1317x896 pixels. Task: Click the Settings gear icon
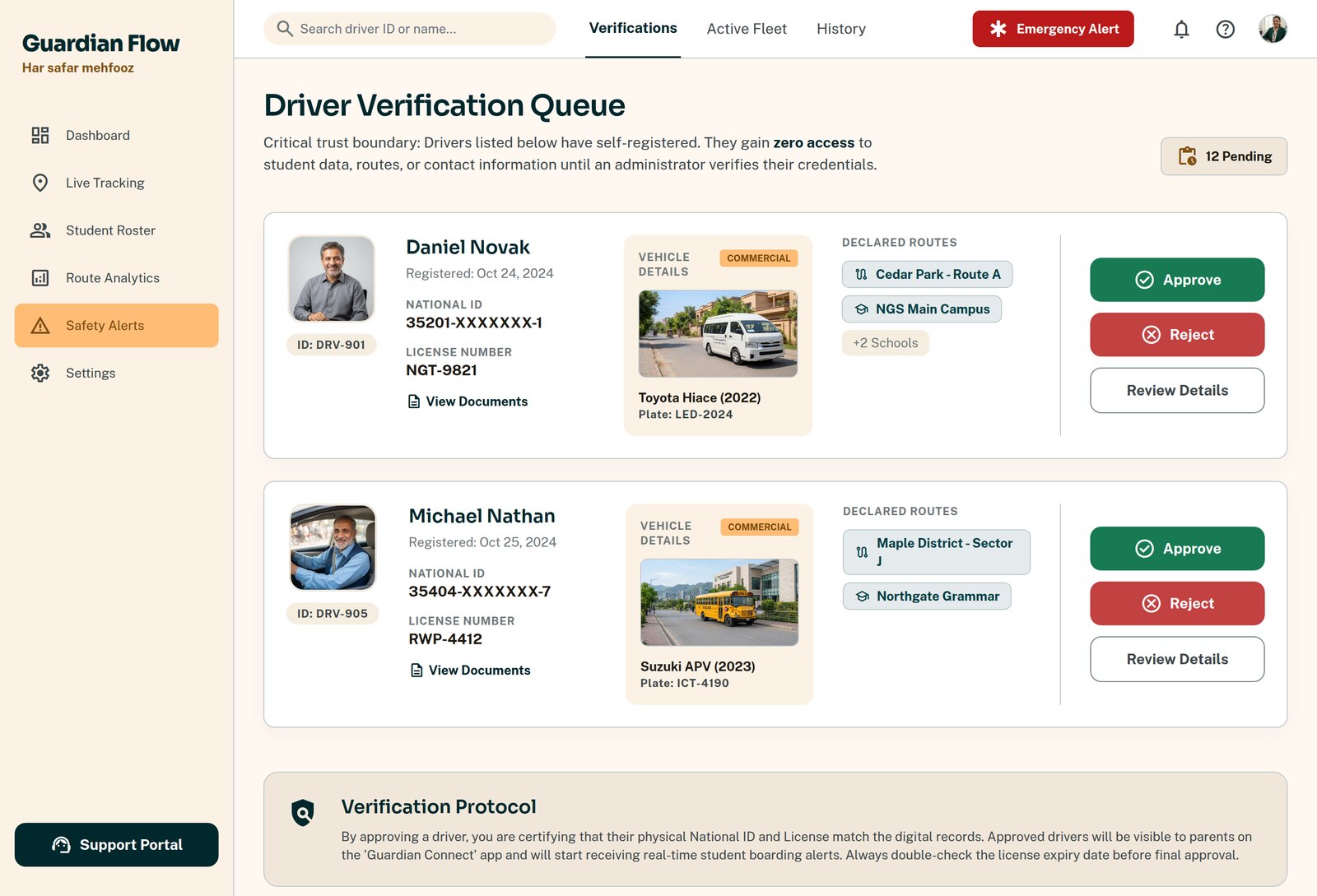pyautogui.click(x=40, y=373)
